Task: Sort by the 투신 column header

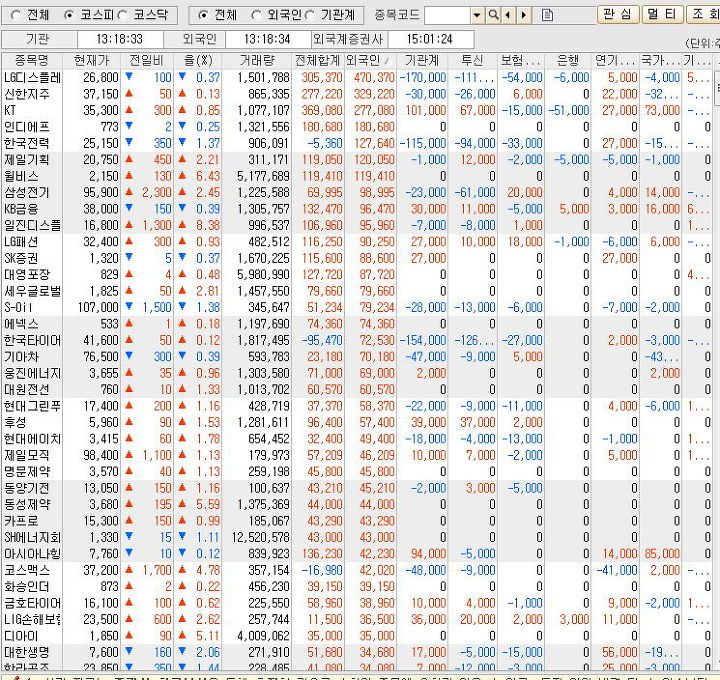Action: click(472, 60)
